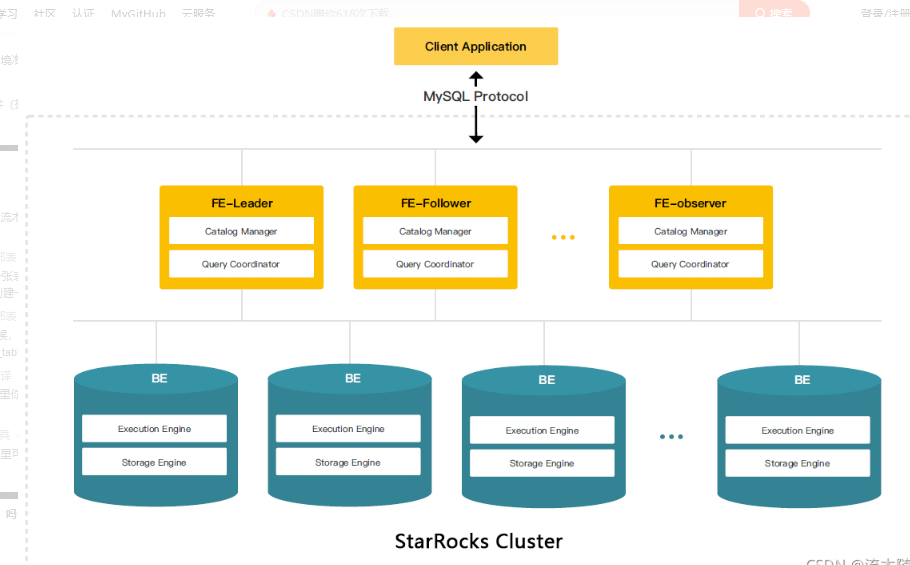Select Storage Engine in the leftmost BE

(154, 462)
